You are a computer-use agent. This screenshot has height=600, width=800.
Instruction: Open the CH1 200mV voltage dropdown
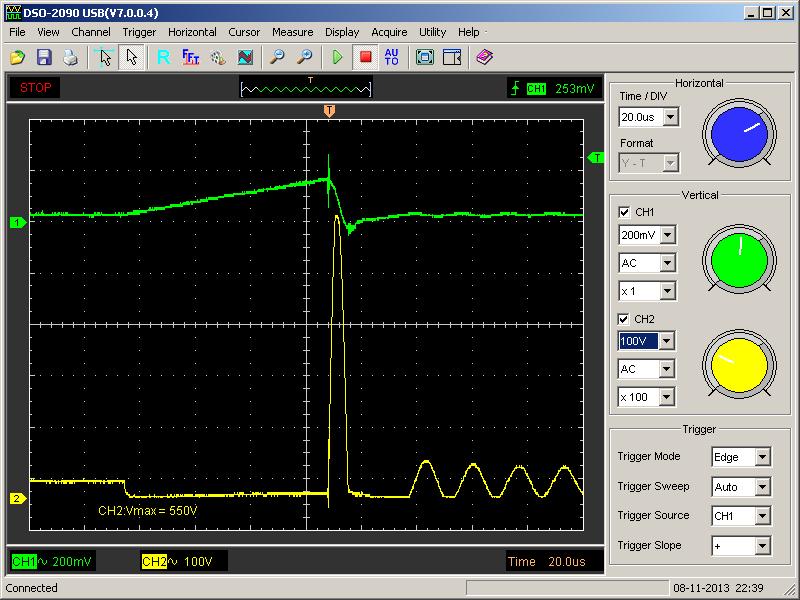coord(668,235)
